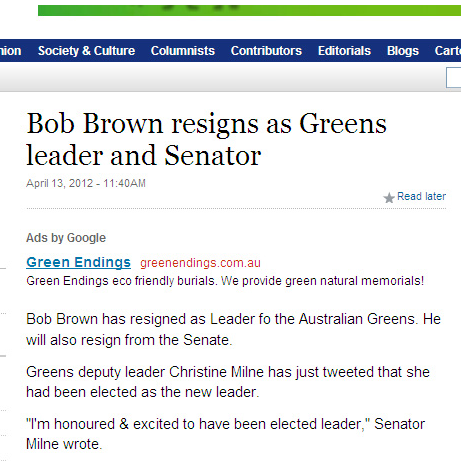
Task: Click the Green Endings ad description text
Action: [x=225, y=281]
